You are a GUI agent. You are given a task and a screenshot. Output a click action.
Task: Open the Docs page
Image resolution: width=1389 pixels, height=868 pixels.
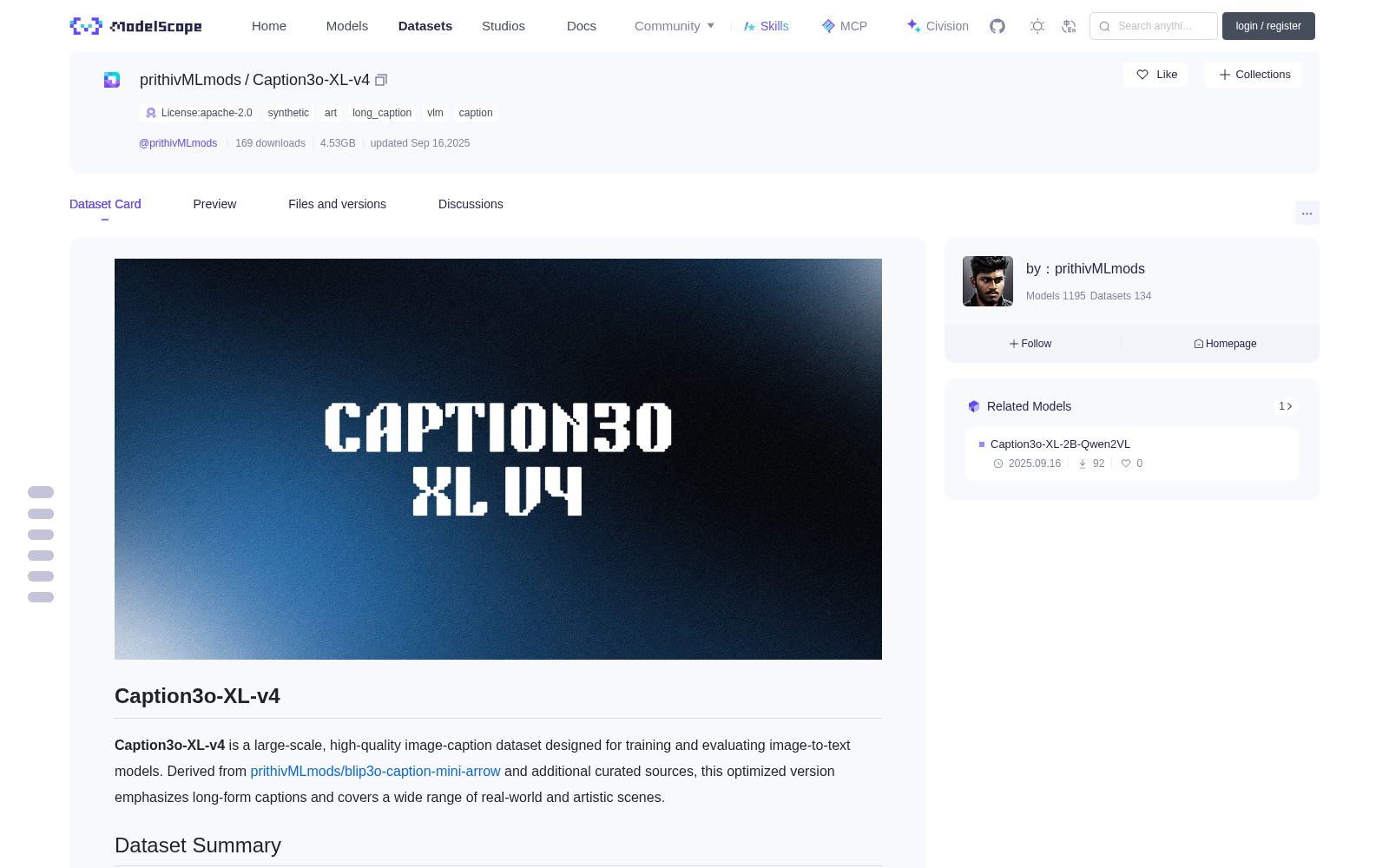[582, 26]
